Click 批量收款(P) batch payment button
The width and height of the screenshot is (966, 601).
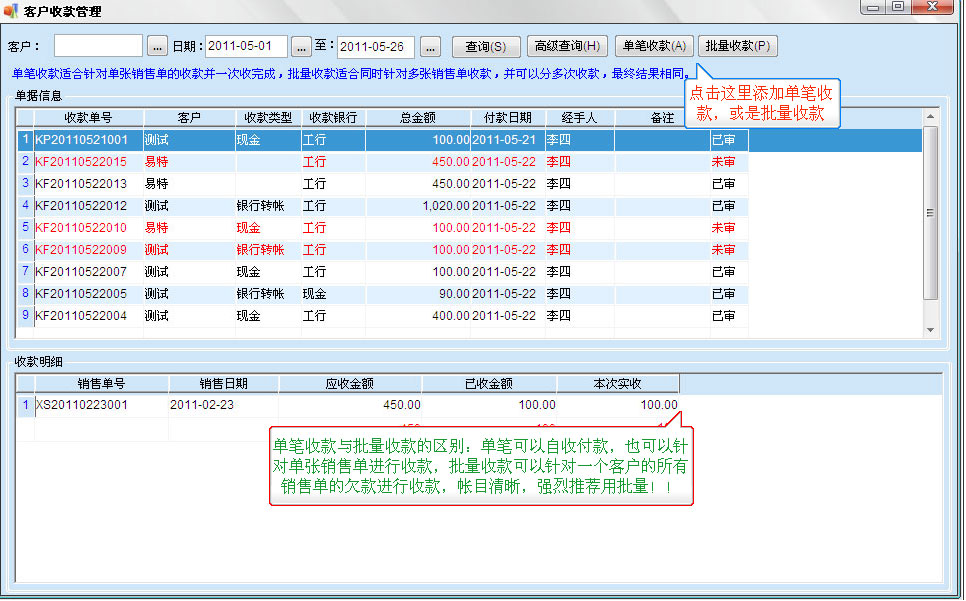(737, 46)
